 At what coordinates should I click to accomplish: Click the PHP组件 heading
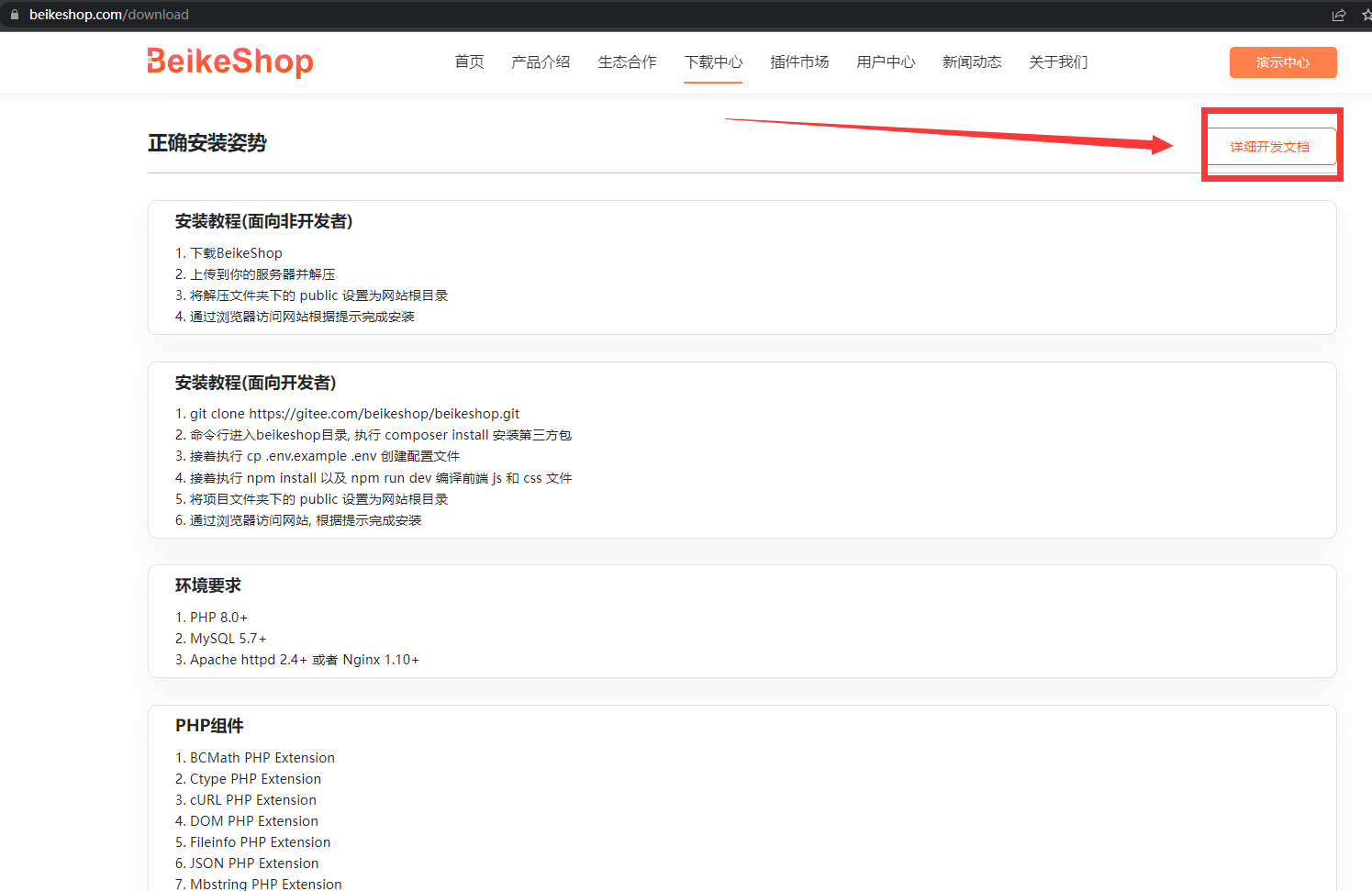pyautogui.click(x=209, y=726)
